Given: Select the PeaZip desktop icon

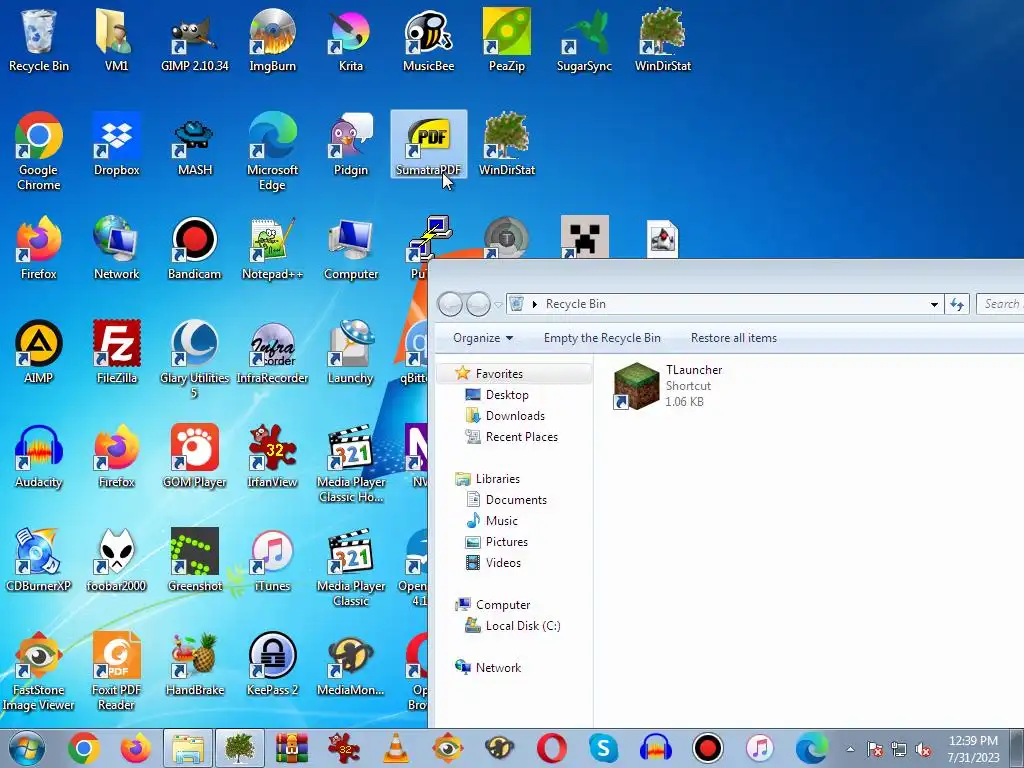Looking at the screenshot, I should (x=507, y=40).
